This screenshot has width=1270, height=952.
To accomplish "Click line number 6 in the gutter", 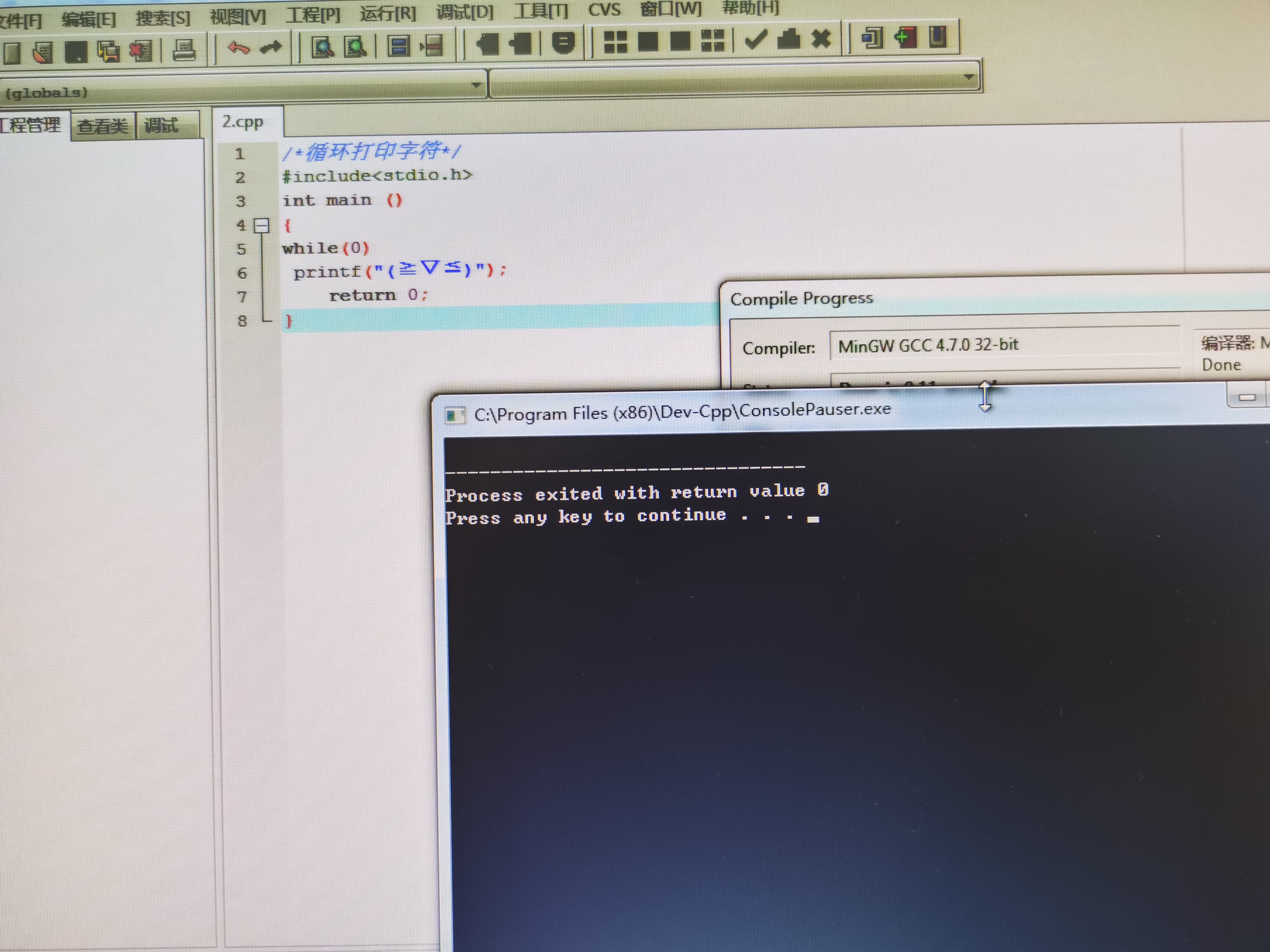I will 242,273.
